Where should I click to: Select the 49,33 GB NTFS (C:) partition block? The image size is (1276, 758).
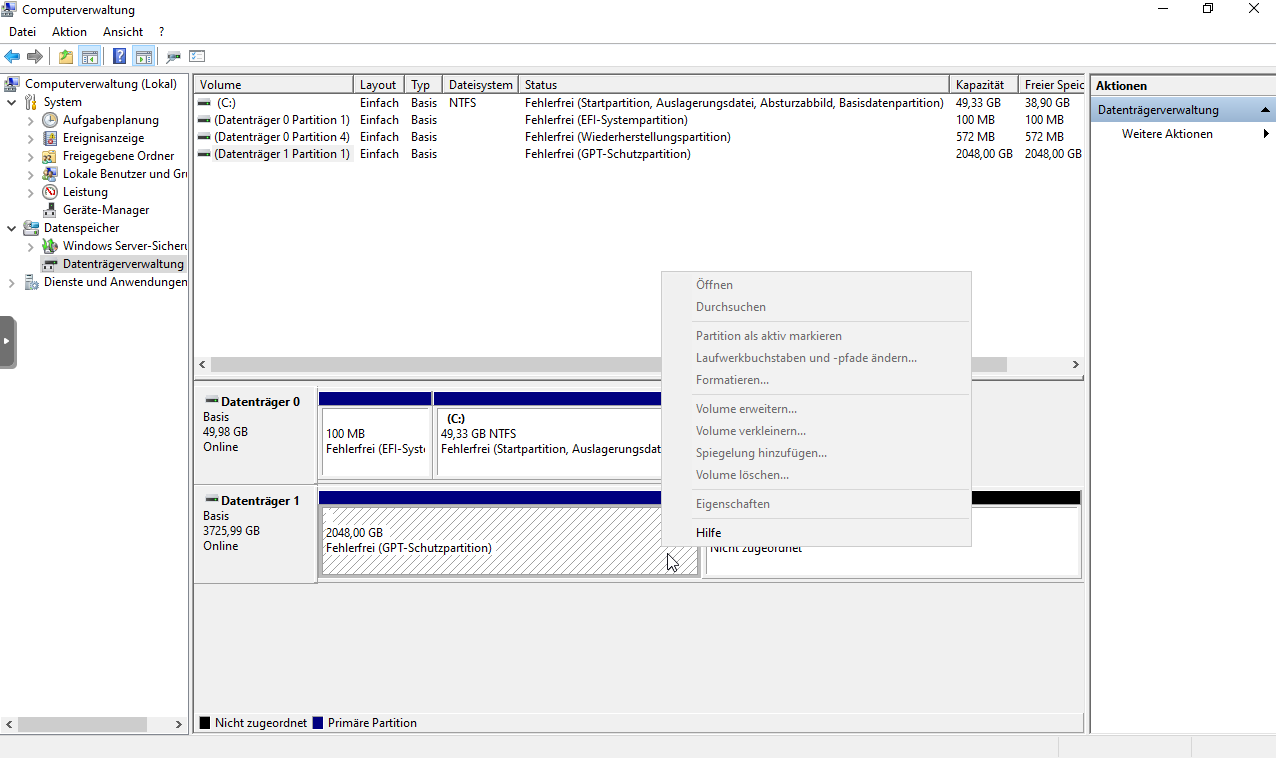click(x=549, y=435)
